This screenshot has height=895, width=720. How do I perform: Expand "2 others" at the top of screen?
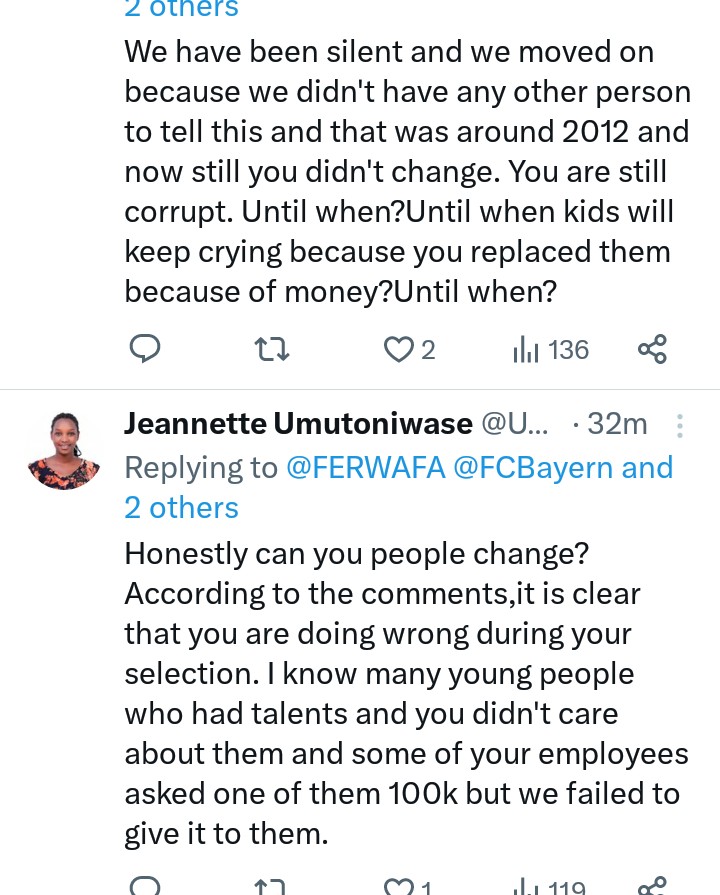pos(181,9)
